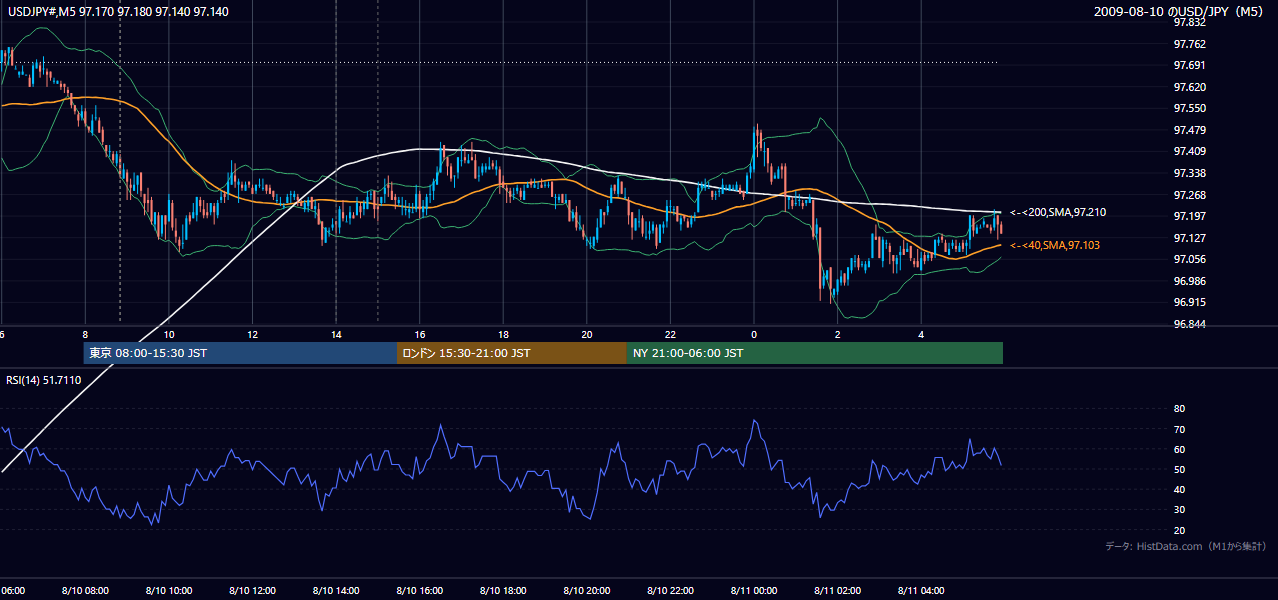Click price axis value 97.479
The height and width of the screenshot is (600, 1278).
click(x=1190, y=130)
